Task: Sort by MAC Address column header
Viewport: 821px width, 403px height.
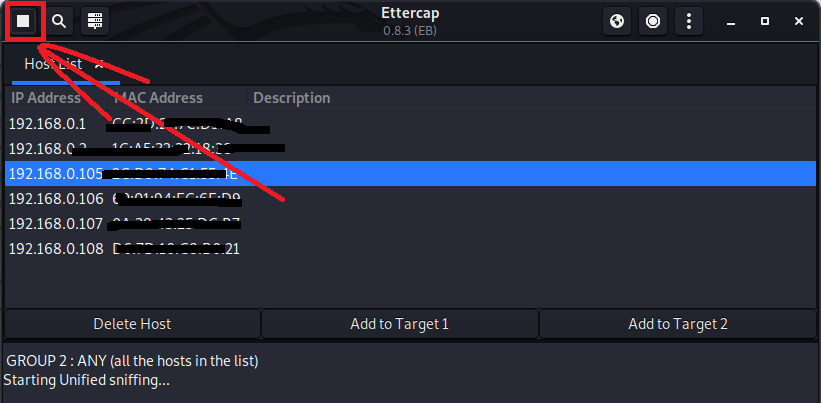Action: (158, 98)
